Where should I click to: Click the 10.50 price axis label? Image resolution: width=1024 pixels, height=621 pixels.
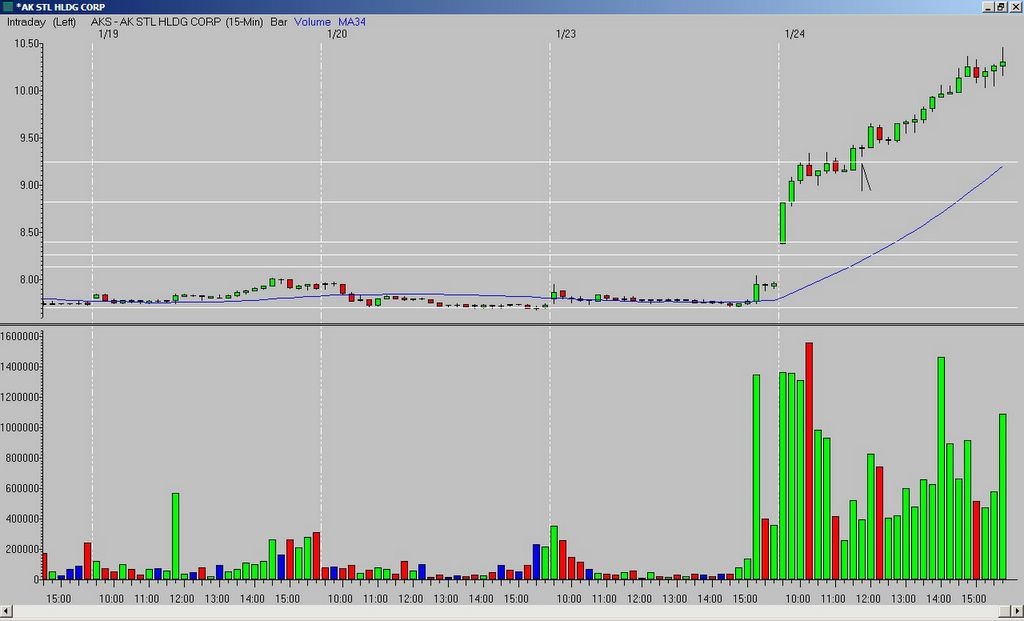(27, 44)
